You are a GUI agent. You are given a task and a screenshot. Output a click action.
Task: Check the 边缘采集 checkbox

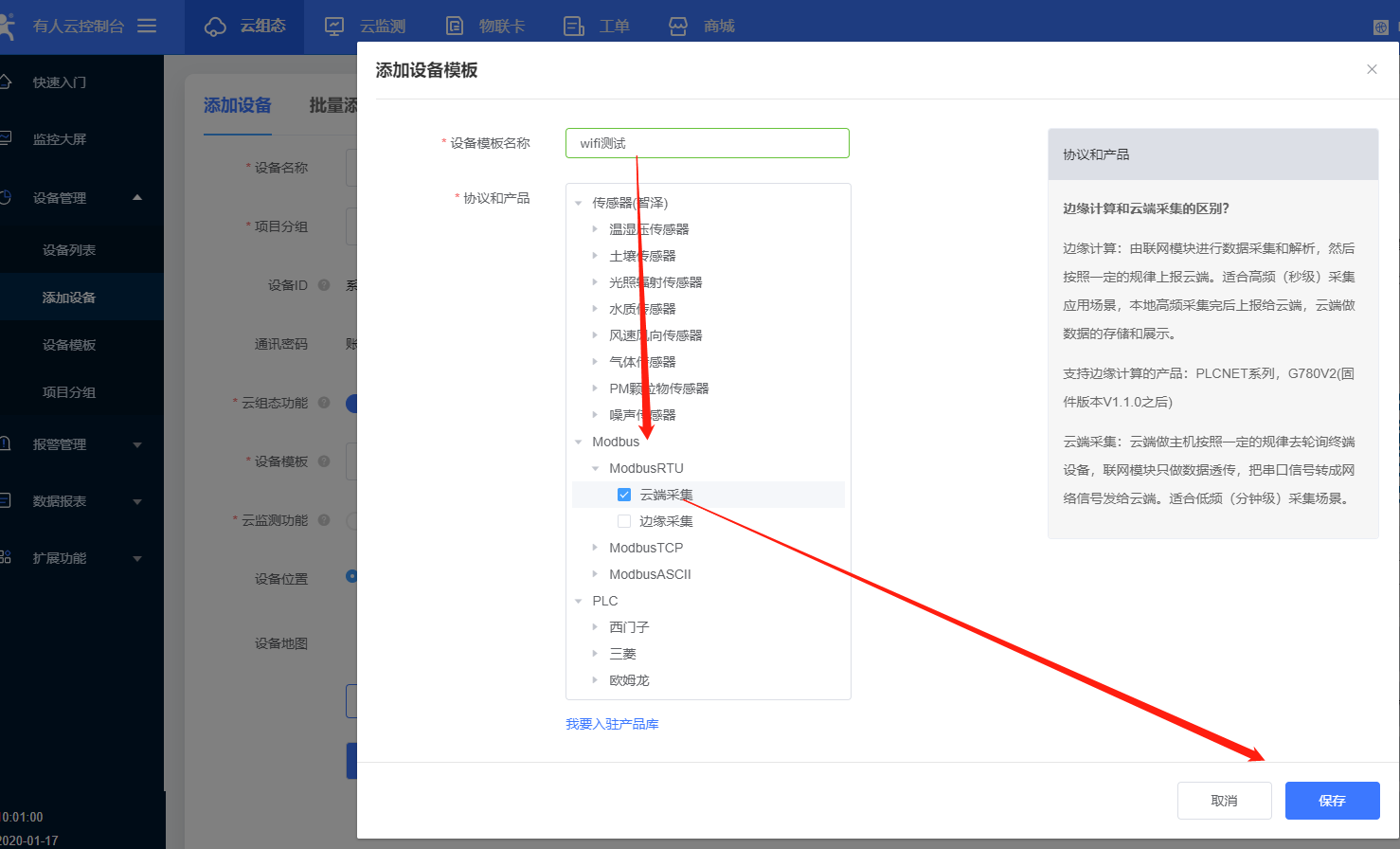[624, 521]
